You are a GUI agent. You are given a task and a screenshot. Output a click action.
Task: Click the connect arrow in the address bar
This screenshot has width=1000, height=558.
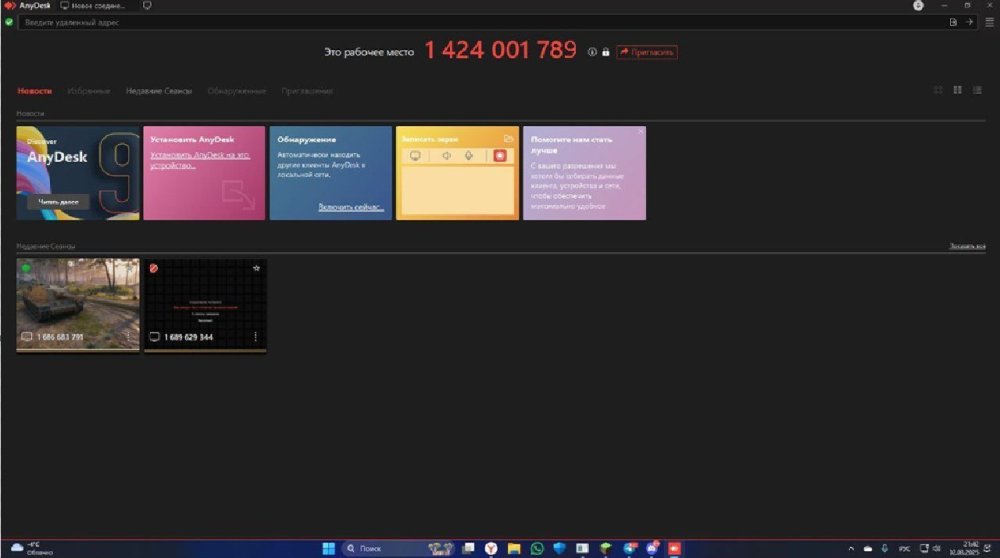(969, 22)
